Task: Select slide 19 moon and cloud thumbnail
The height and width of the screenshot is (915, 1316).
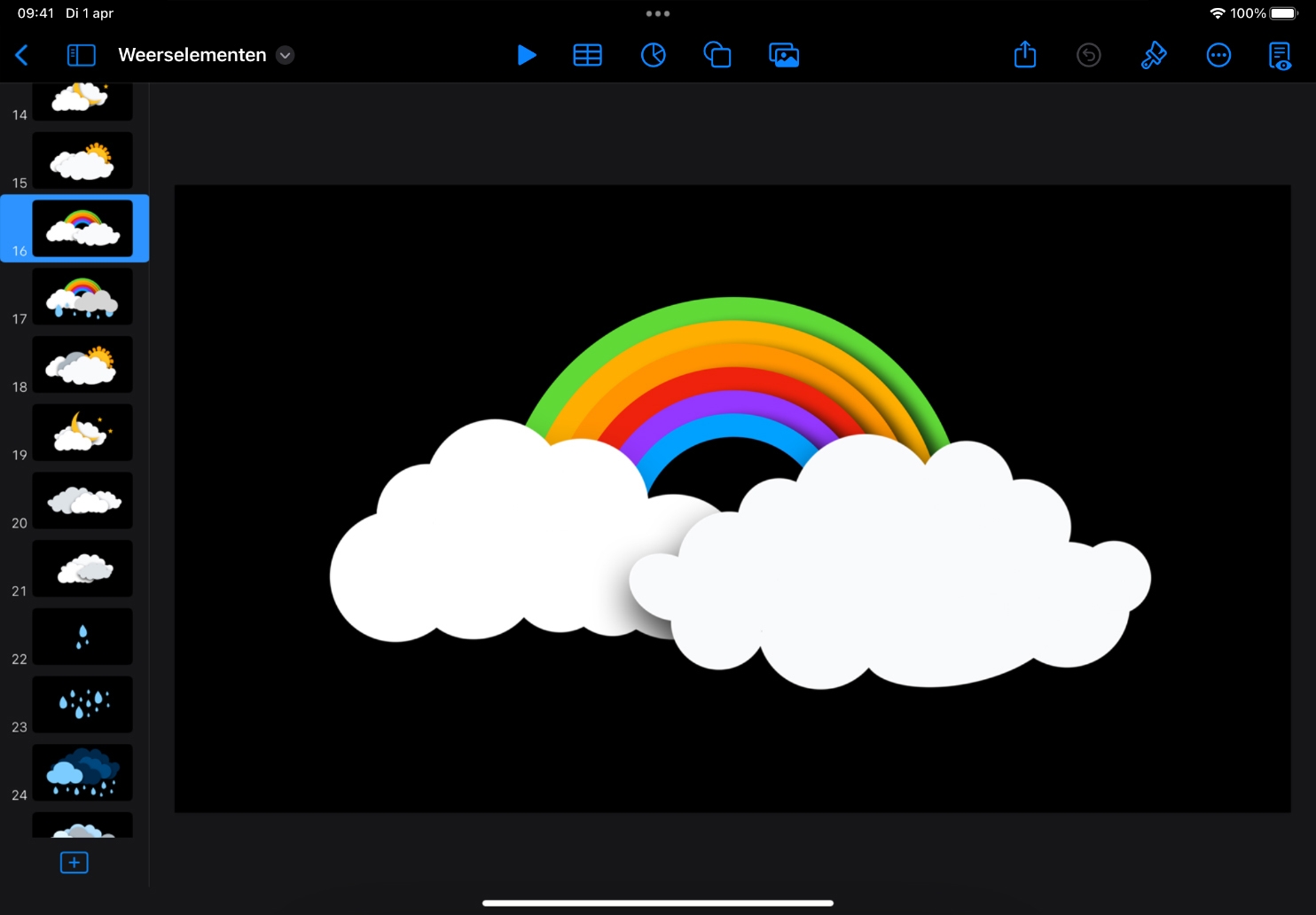Action: tap(82, 433)
